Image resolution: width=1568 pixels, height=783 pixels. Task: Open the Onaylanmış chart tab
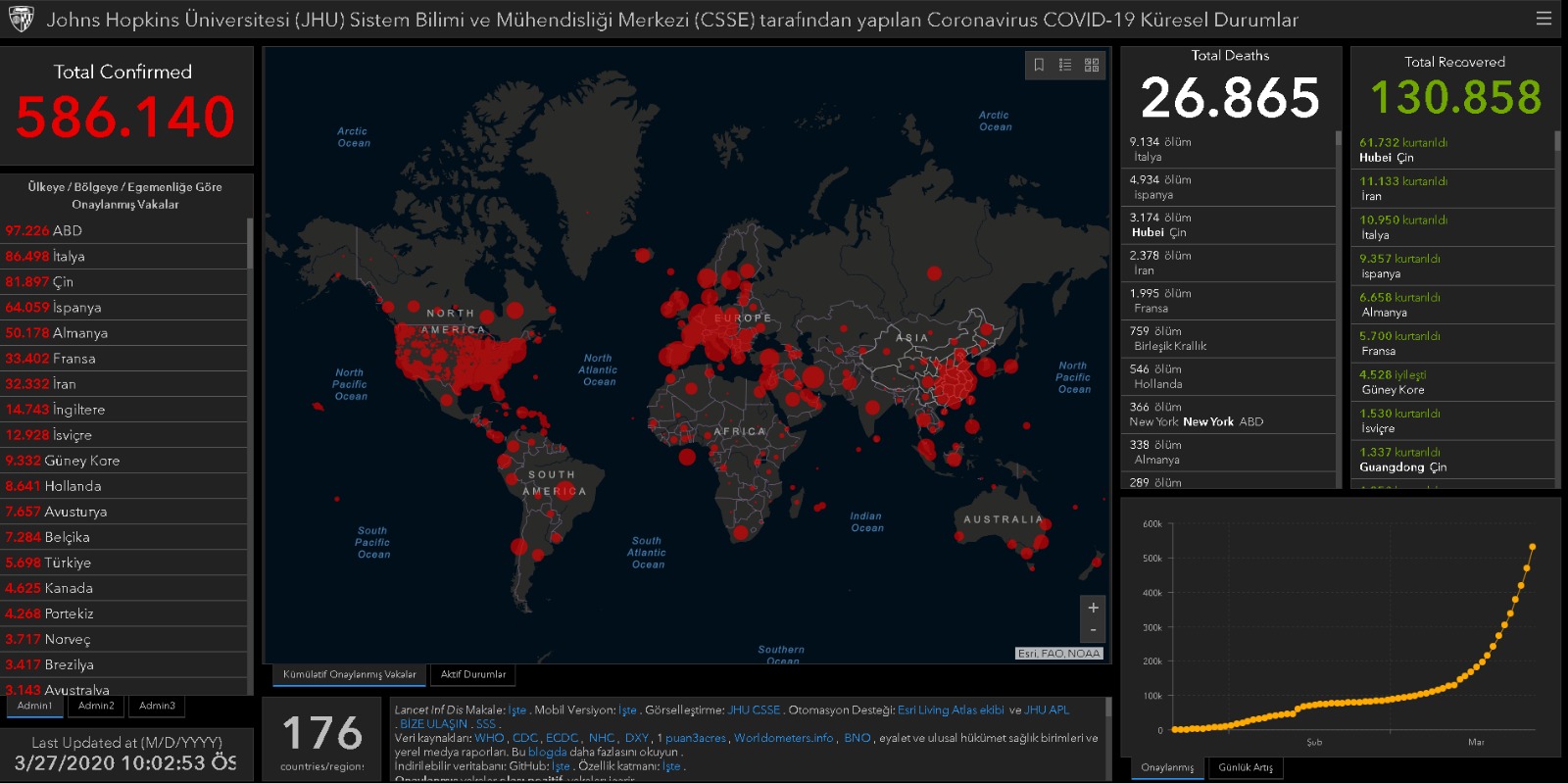click(x=1167, y=767)
